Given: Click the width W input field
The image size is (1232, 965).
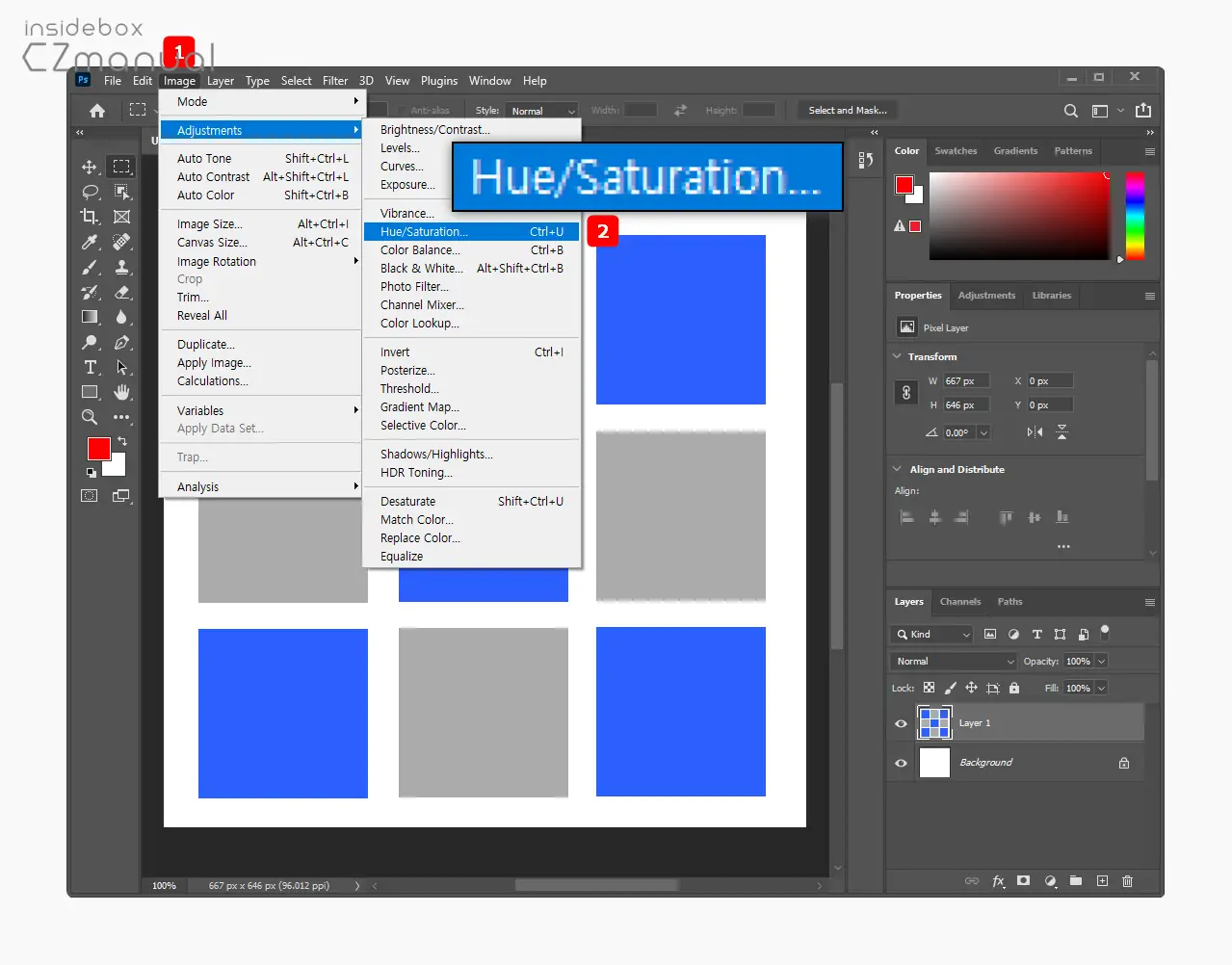Looking at the screenshot, I should coord(965,381).
